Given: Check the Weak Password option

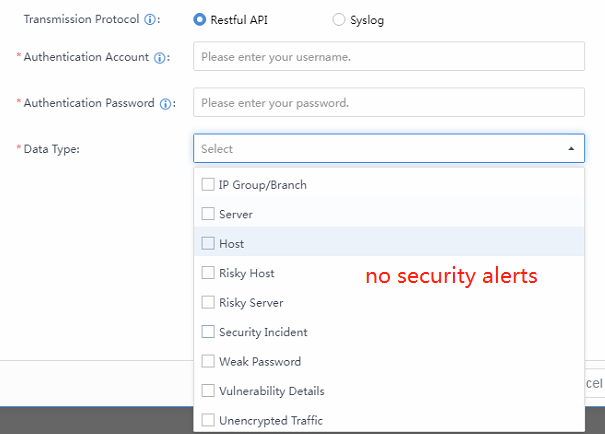Looking at the screenshot, I should (208, 361).
